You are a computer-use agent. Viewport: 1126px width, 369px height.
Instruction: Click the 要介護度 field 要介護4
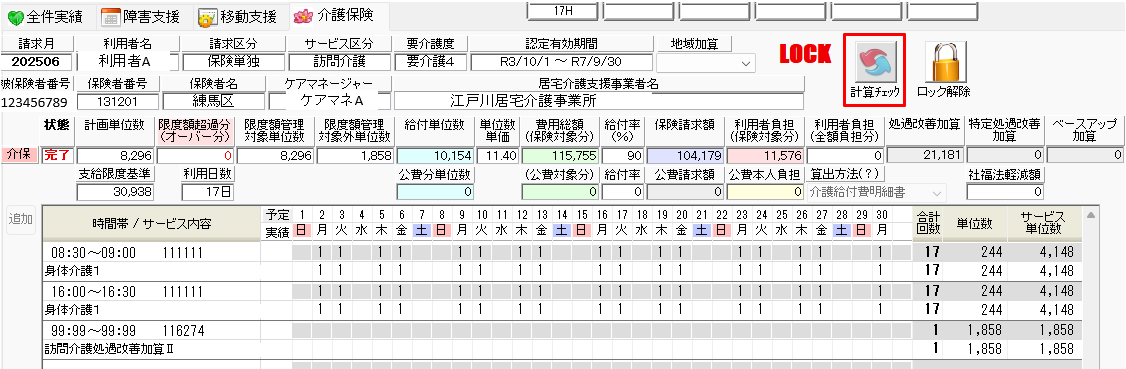pos(430,62)
